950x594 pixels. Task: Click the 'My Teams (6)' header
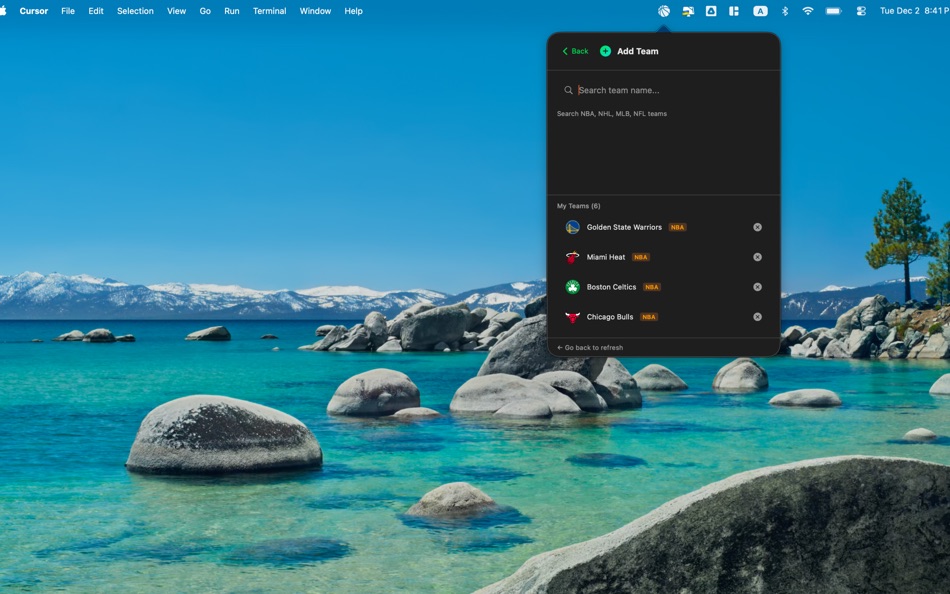coord(579,206)
